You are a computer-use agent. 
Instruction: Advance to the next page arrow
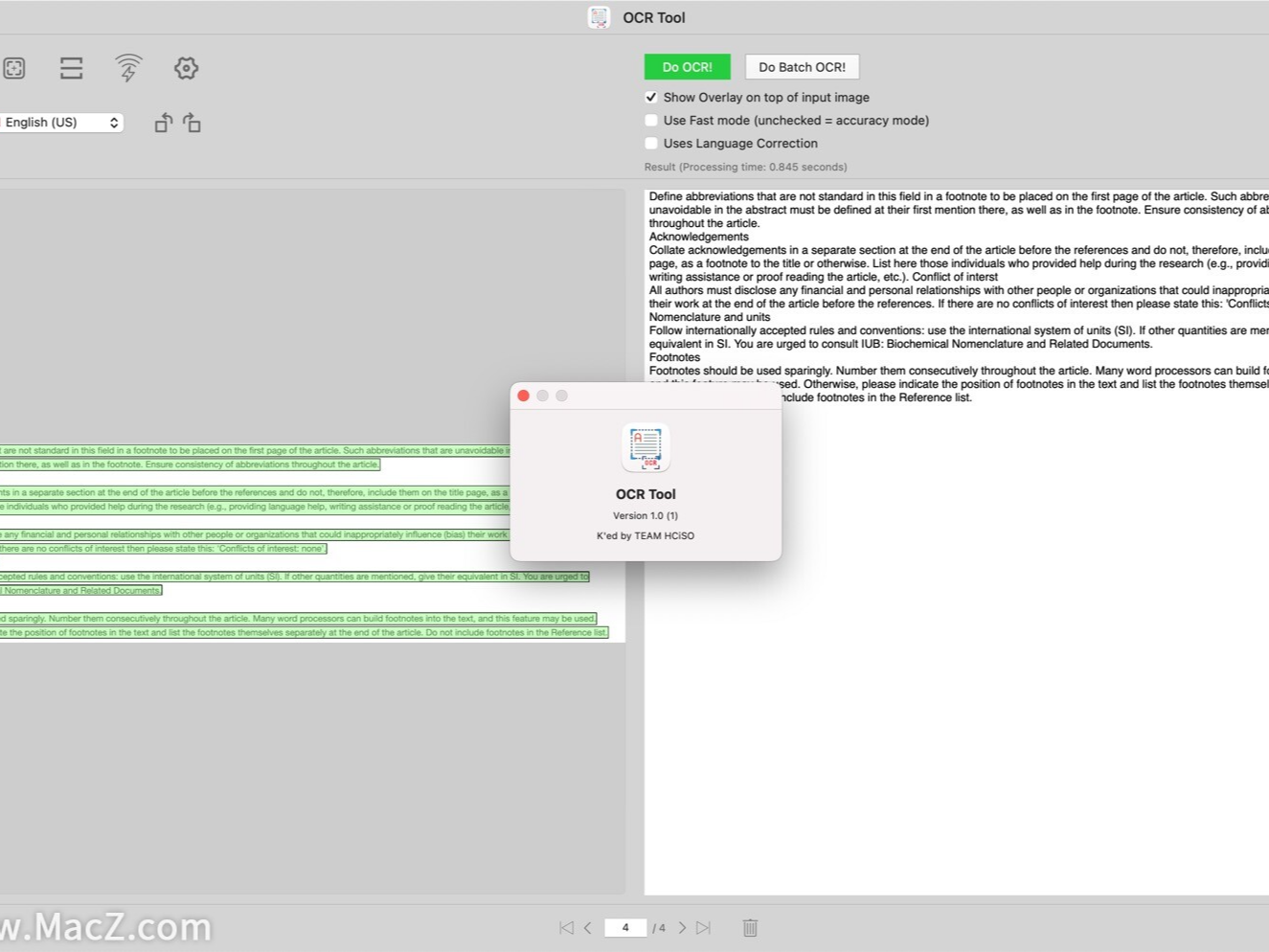[682, 927]
